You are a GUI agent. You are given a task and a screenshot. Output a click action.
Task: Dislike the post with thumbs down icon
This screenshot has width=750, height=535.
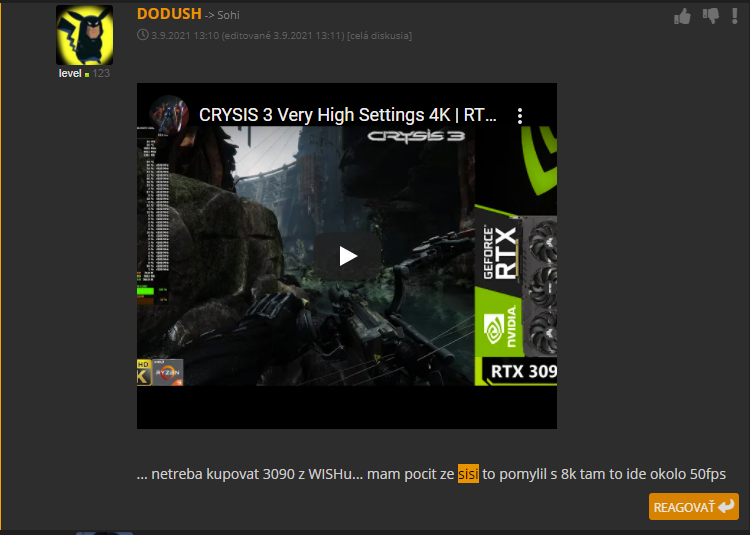(711, 16)
